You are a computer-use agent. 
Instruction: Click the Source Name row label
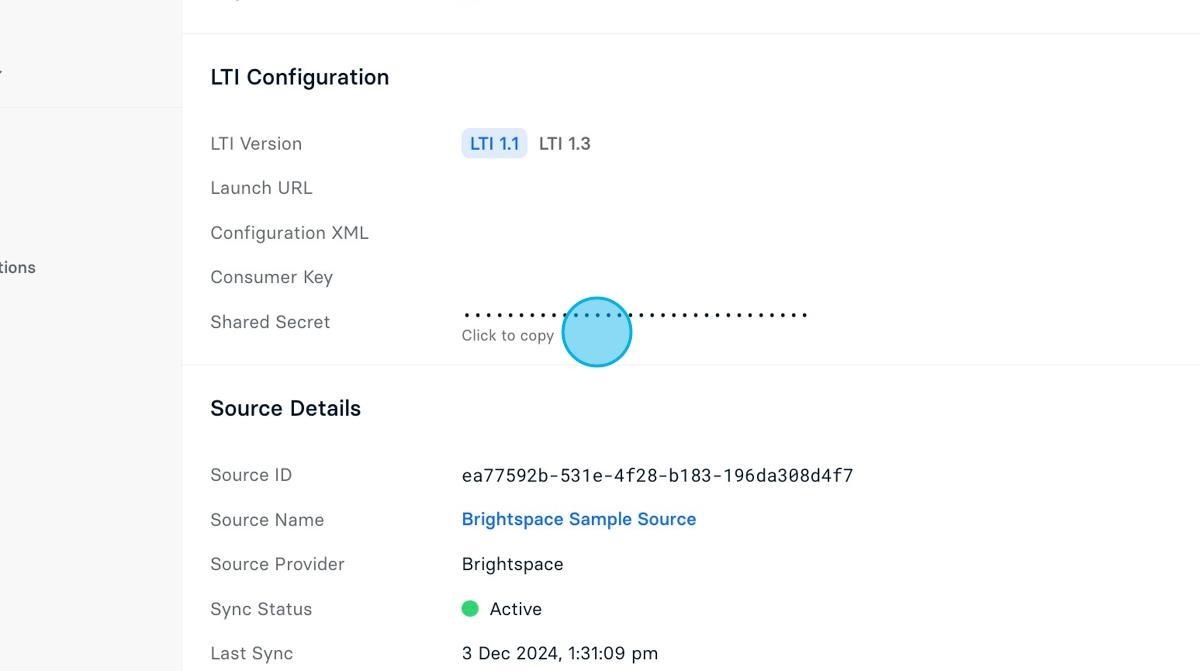click(266, 519)
